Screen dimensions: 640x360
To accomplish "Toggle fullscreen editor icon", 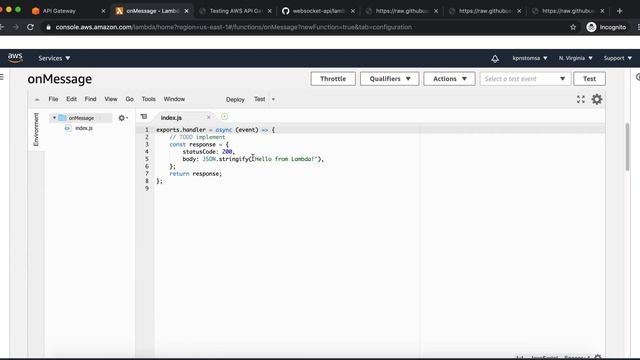I will coord(581,99).
